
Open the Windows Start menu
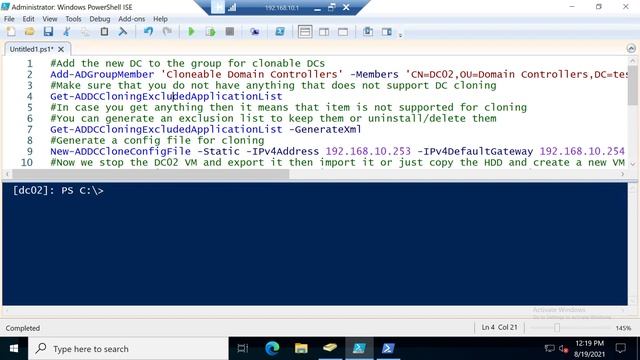tap(14, 349)
